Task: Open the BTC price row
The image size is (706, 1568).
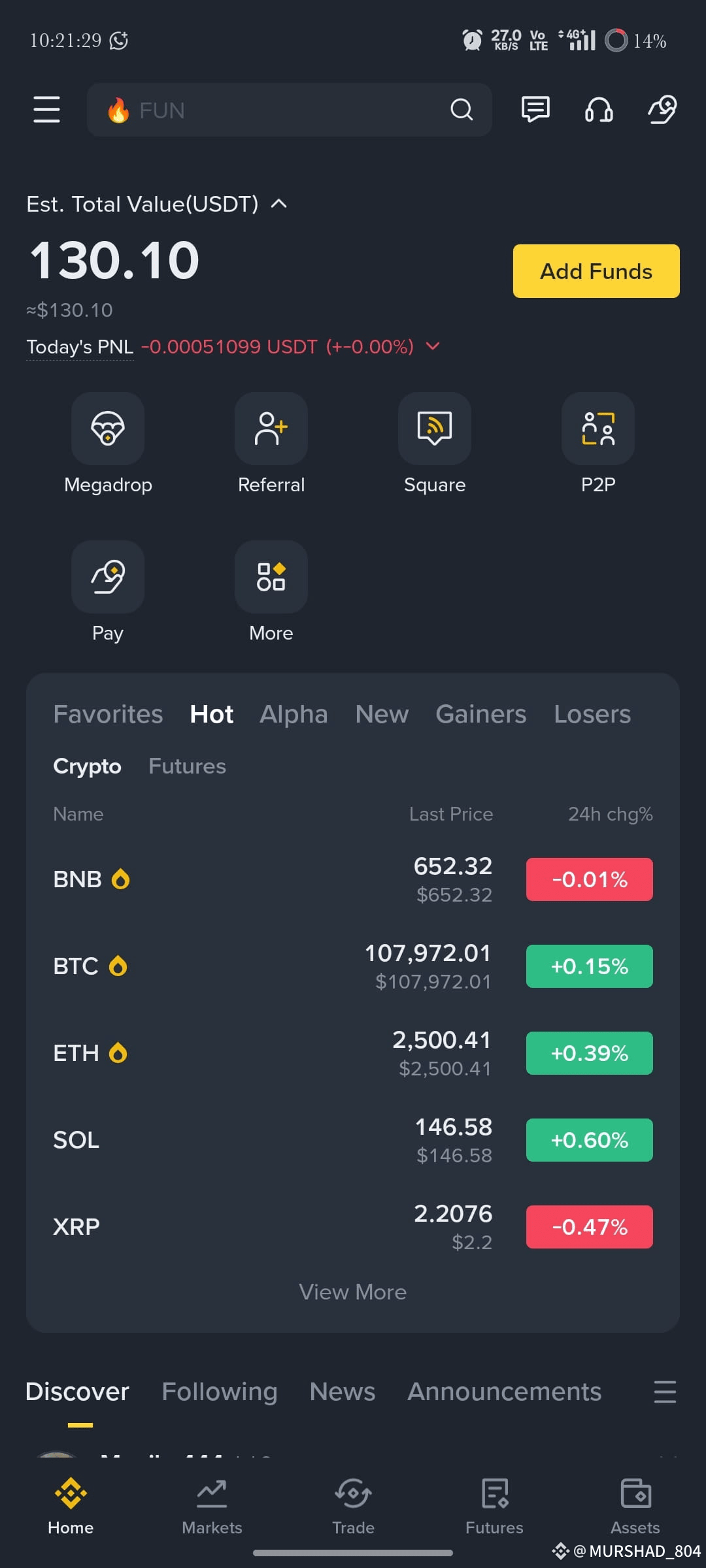Action: (353, 966)
